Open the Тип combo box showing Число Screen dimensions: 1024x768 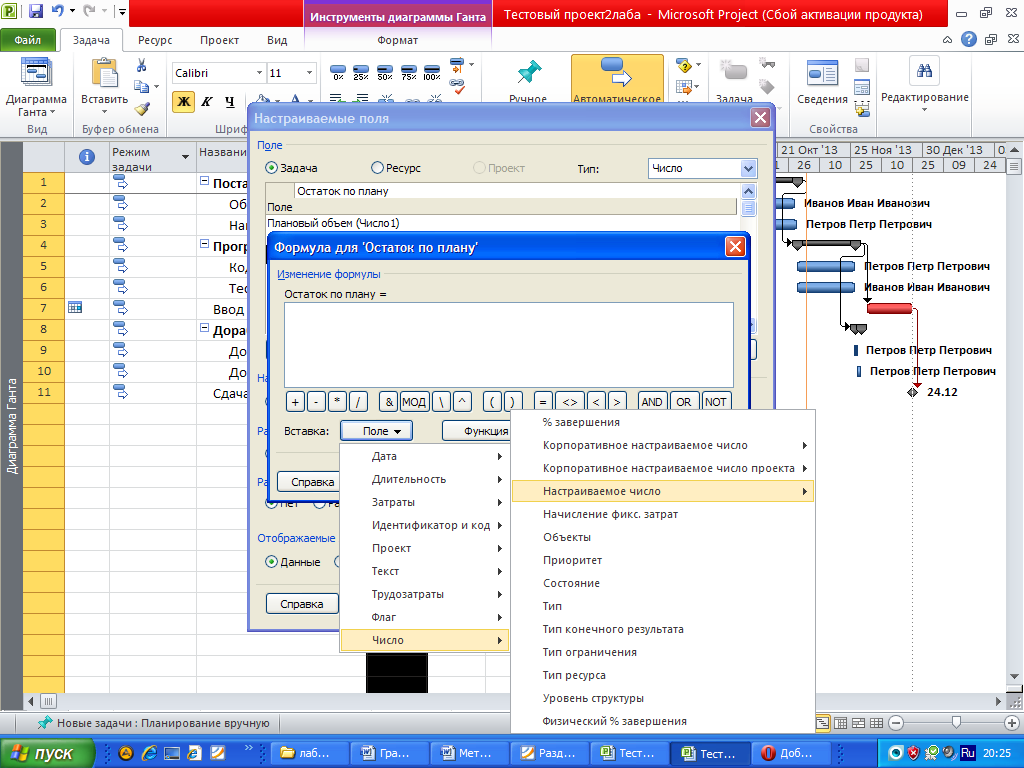[702, 168]
